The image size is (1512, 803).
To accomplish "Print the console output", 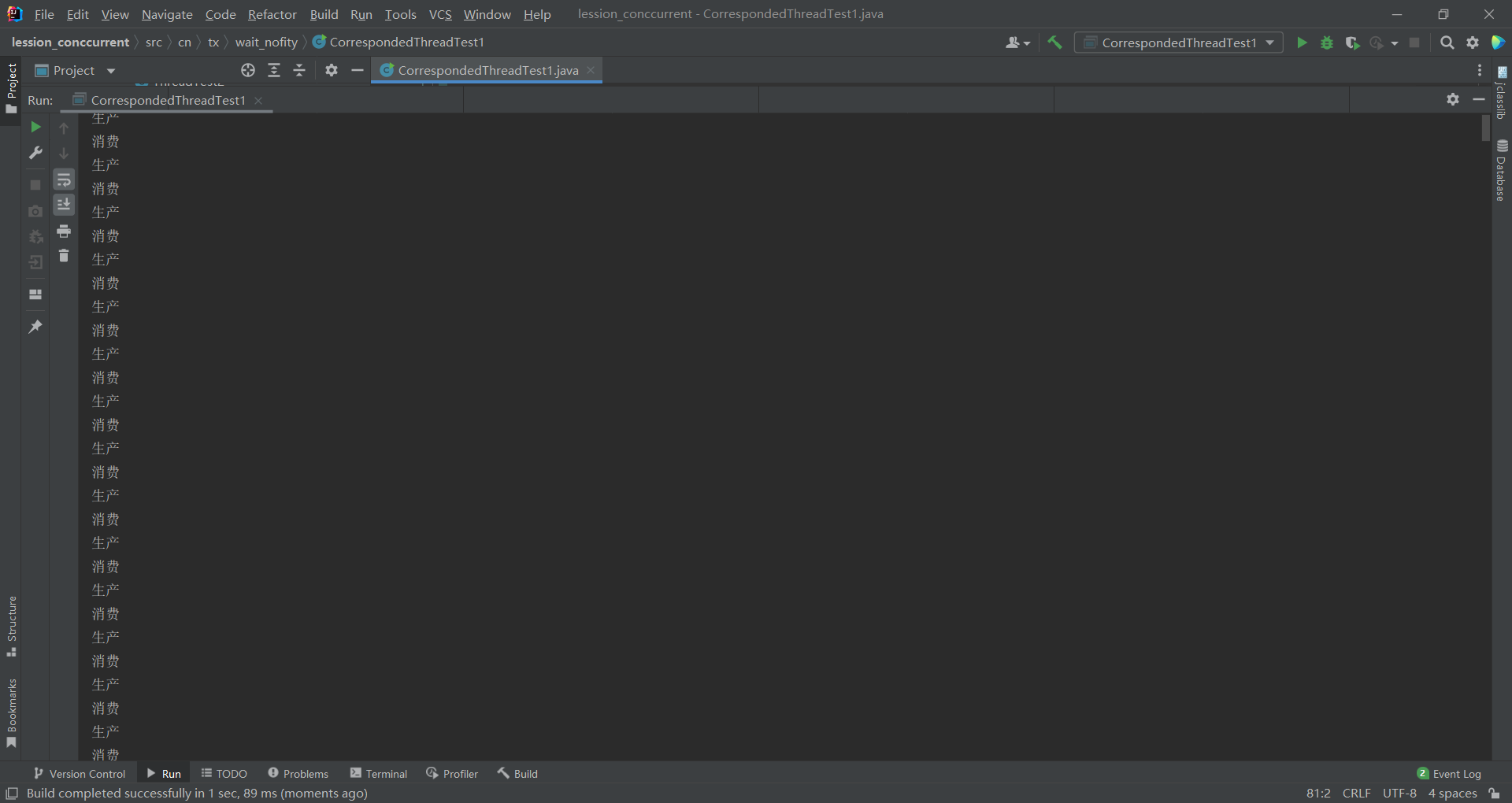I will (x=64, y=231).
